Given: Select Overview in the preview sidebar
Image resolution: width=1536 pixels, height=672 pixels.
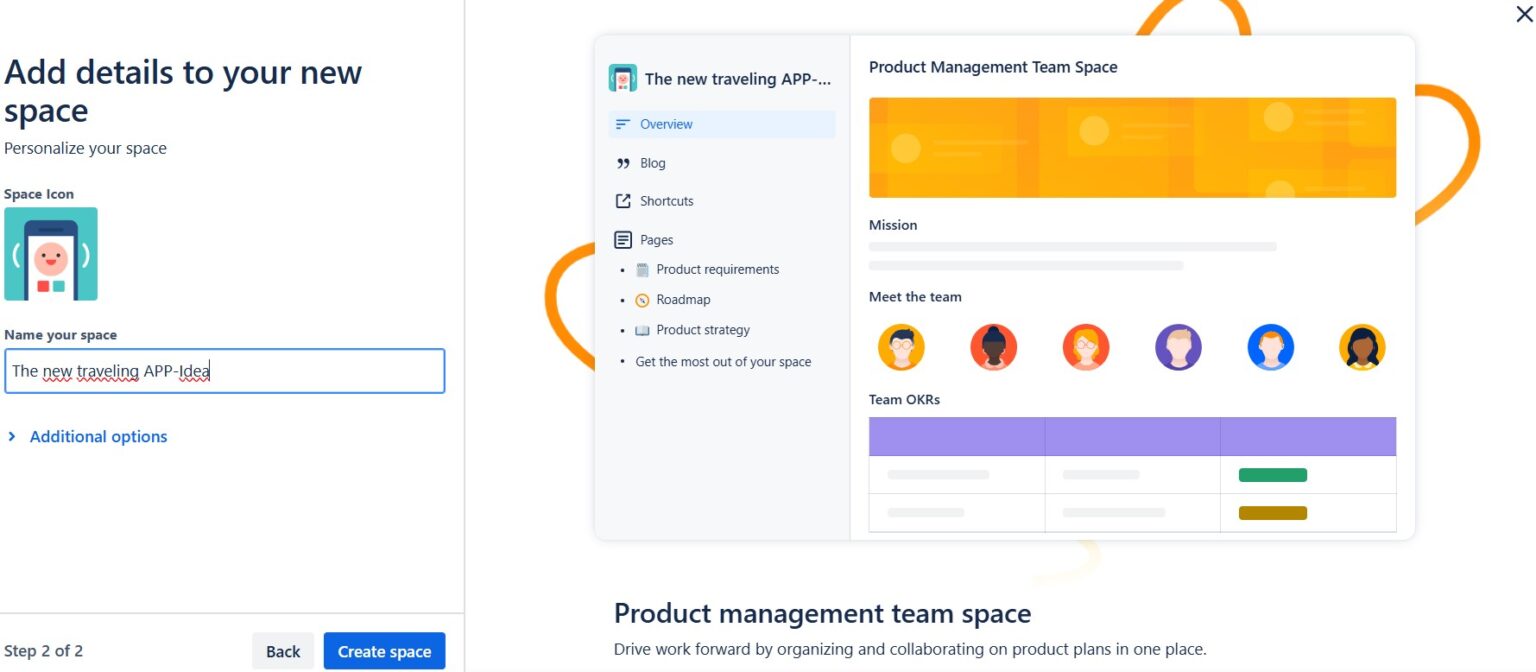Looking at the screenshot, I should (x=722, y=124).
